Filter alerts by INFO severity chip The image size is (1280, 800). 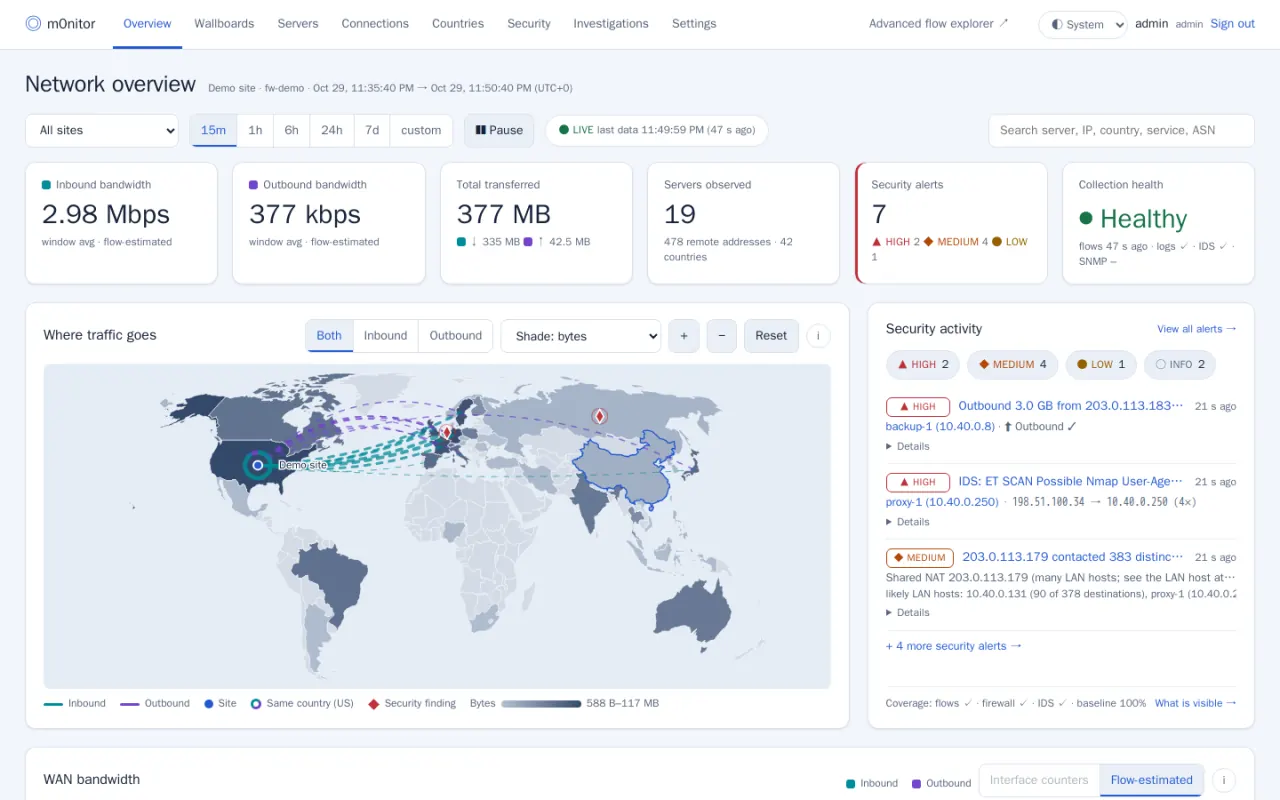click(x=1180, y=364)
